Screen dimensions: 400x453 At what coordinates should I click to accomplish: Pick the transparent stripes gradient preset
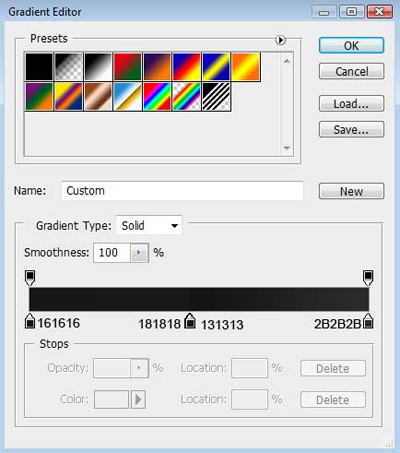[216, 97]
